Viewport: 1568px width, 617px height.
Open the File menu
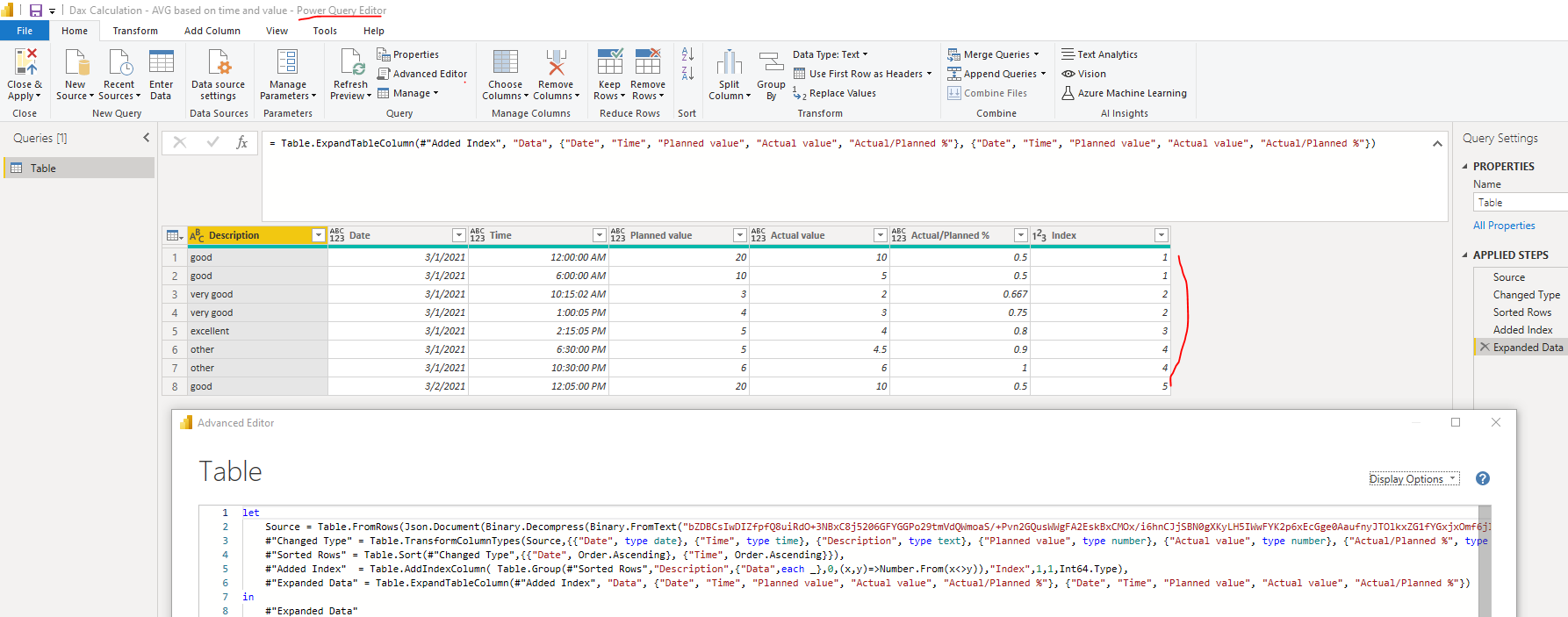pos(25,31)
